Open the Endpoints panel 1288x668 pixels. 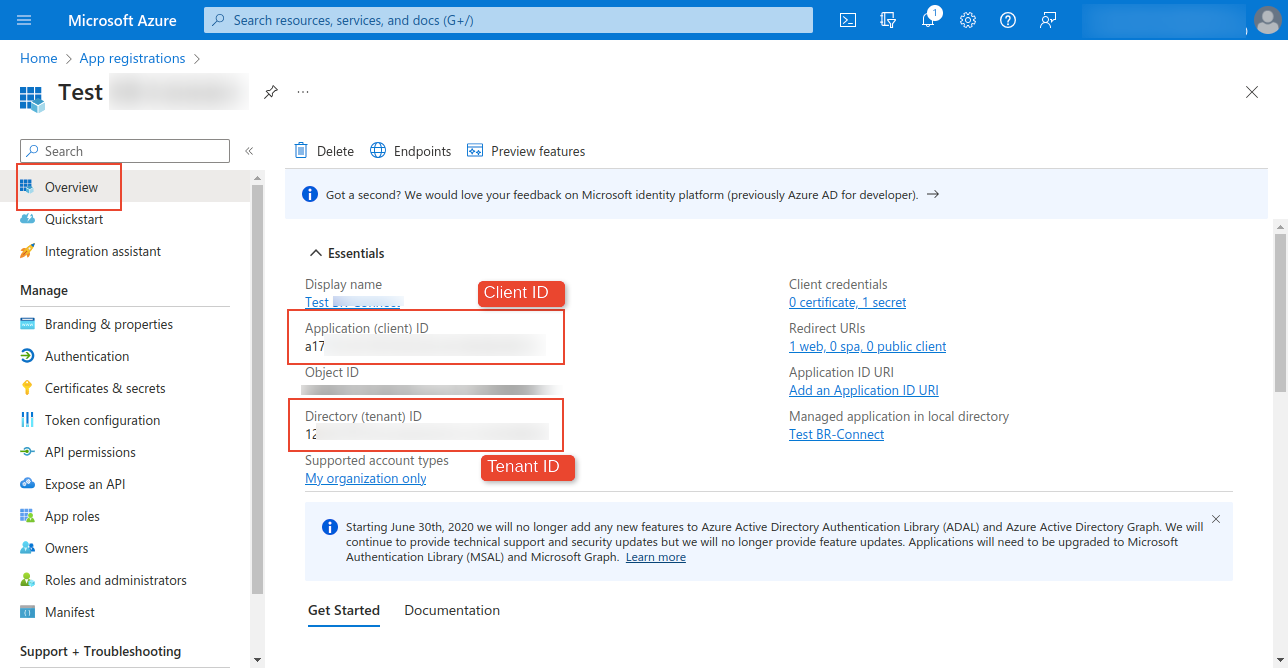pos(411,151)
